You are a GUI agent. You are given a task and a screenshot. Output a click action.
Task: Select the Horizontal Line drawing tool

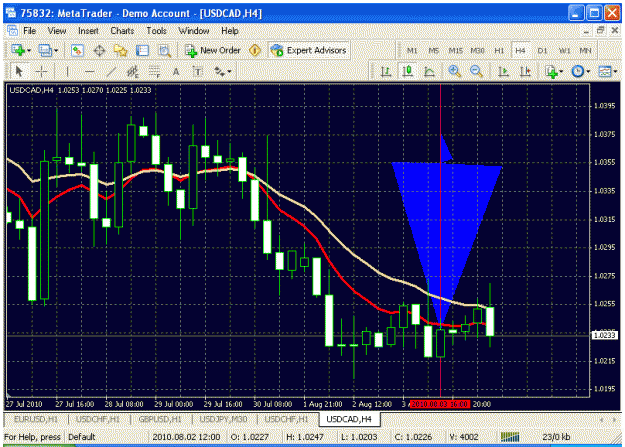coord(90,72)
